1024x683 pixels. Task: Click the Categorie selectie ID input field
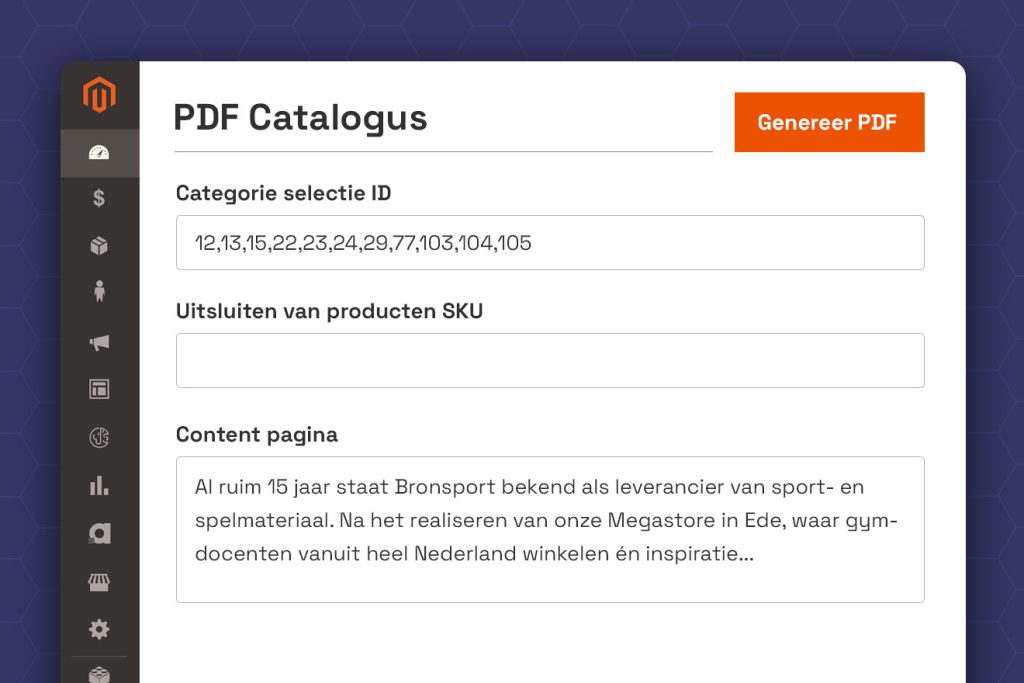coord(549,243)
